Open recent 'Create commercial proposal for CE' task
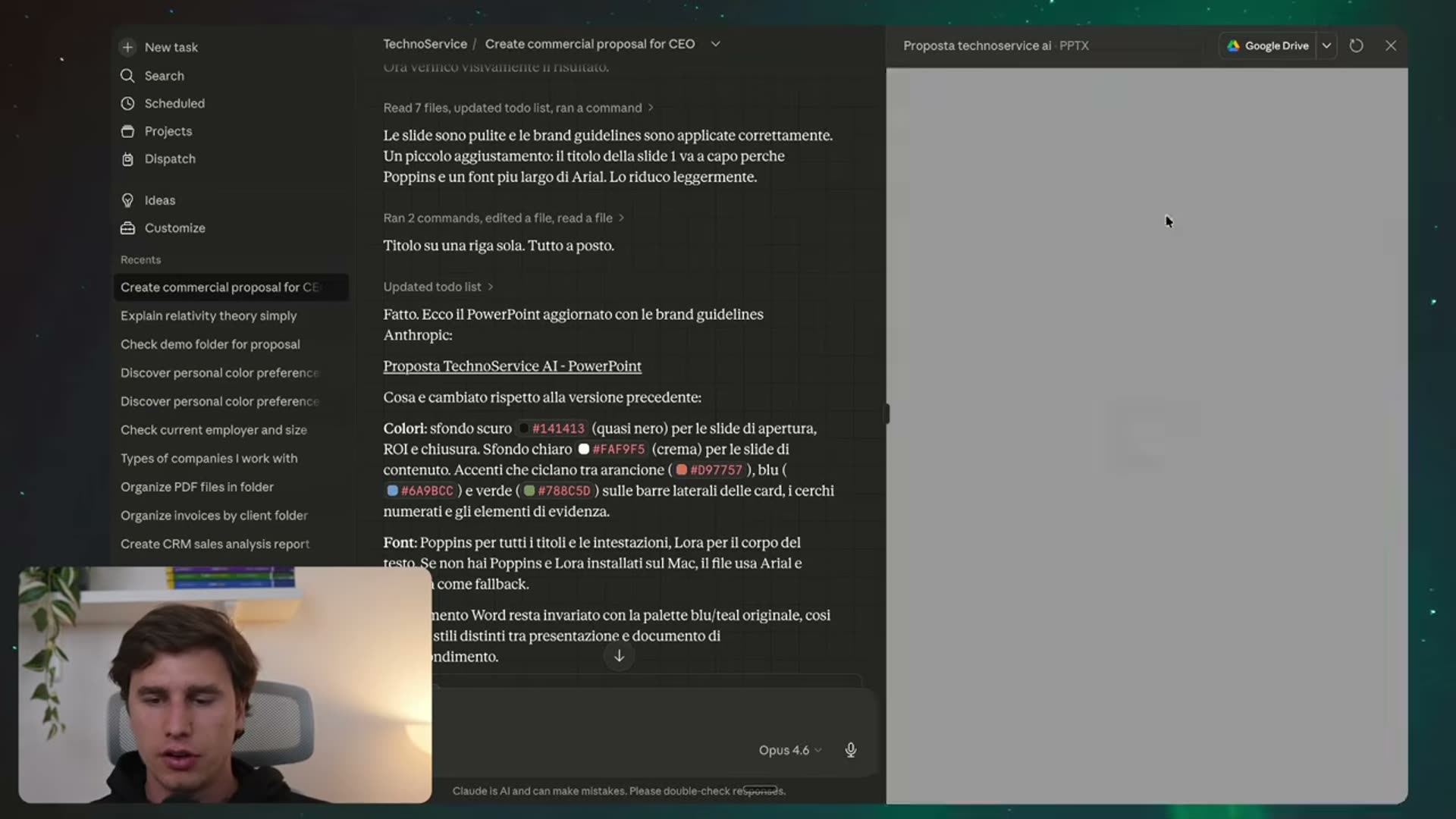The height and width of the screenshot is (819, 1456). (231, 287)
